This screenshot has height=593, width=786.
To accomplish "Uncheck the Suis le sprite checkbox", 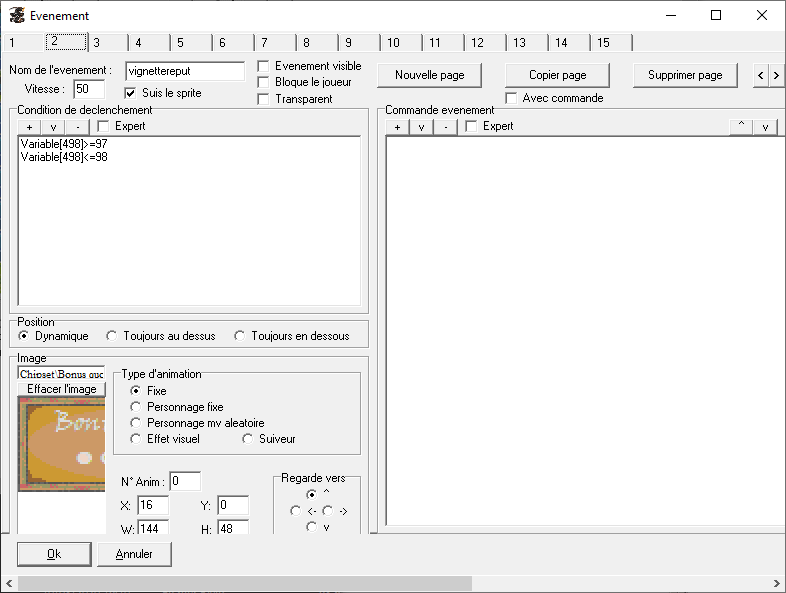I will pyautogui.click(x=130, y=93).
